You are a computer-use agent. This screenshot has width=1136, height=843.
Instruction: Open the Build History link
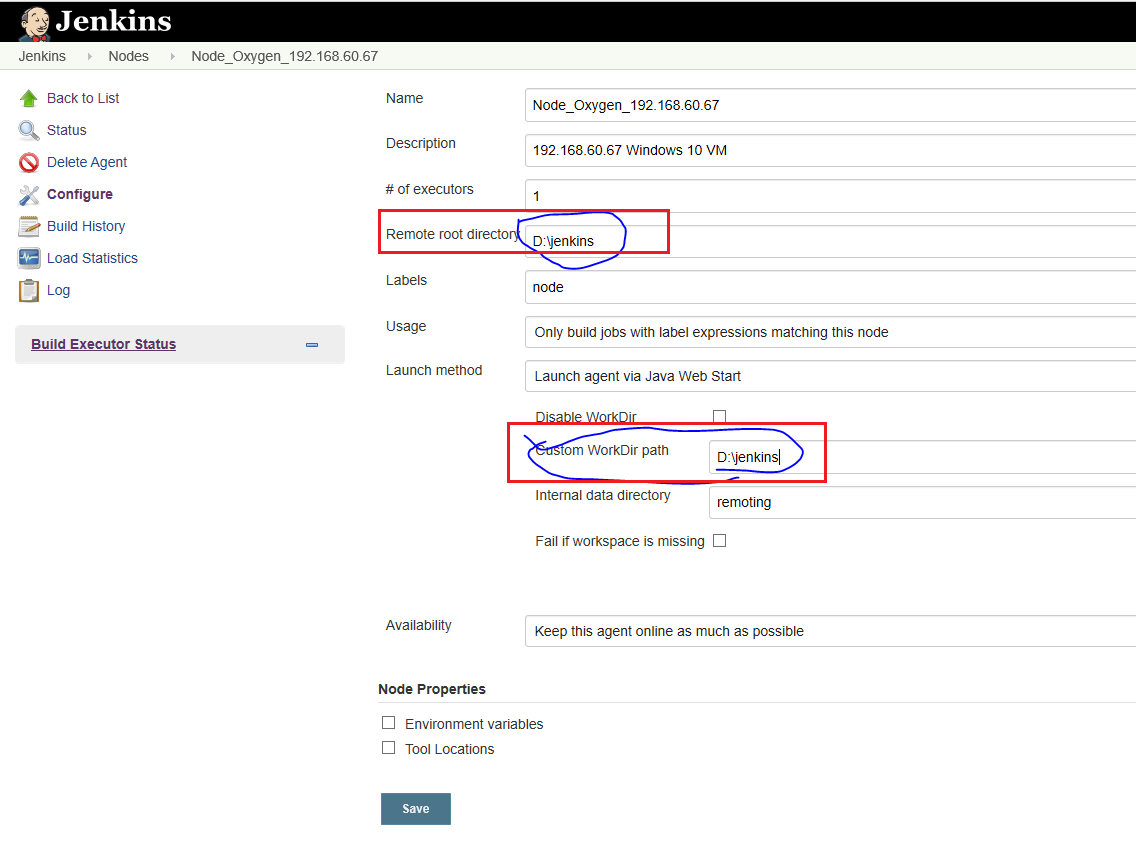pos(86,226)
